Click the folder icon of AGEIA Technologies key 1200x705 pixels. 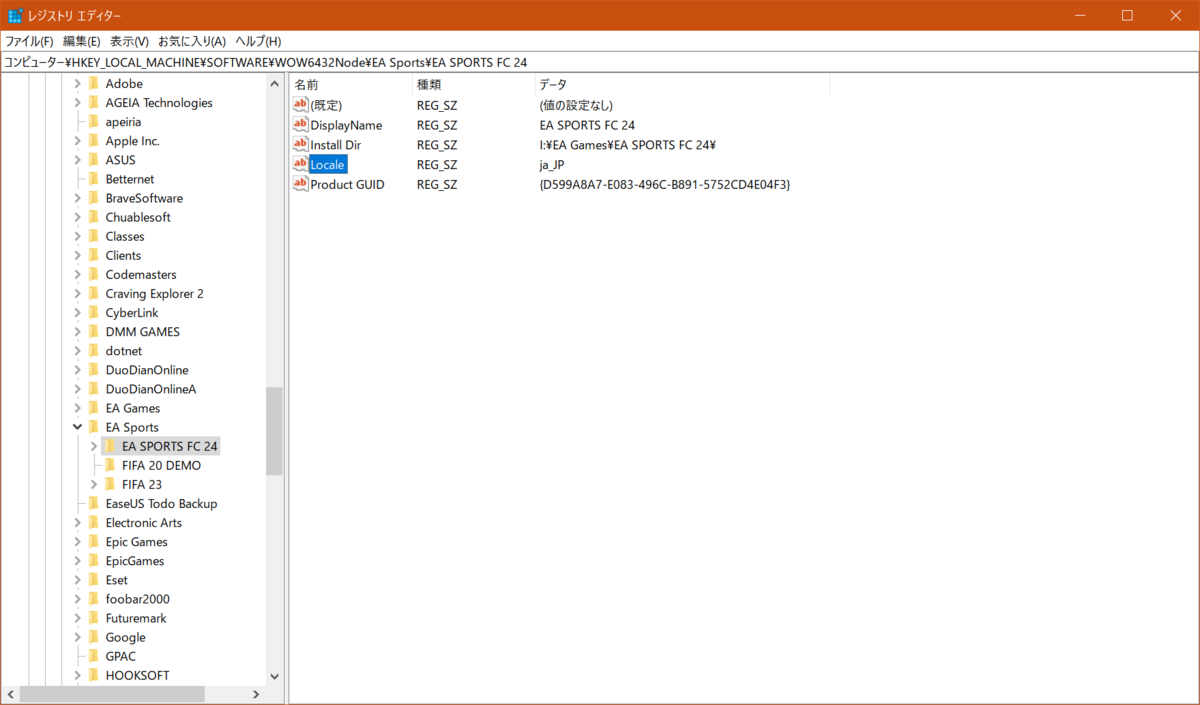[x=94, y=103]
